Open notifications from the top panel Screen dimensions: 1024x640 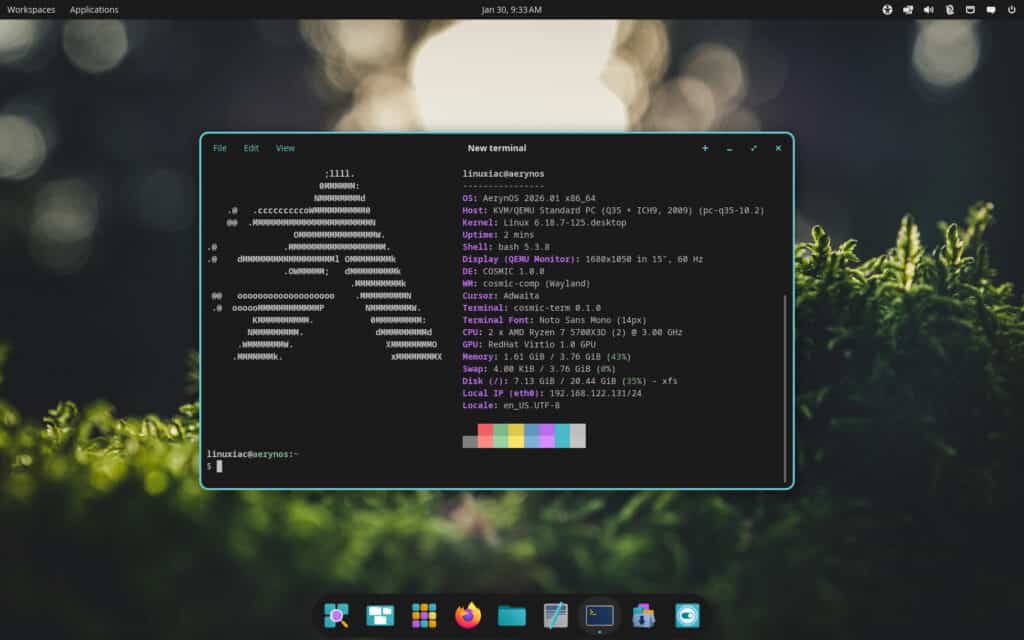tap(991, 9)
